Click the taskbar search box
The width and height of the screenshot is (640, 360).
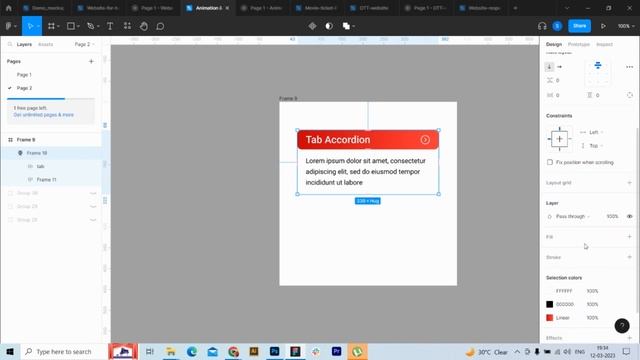(x=63, y=351)
